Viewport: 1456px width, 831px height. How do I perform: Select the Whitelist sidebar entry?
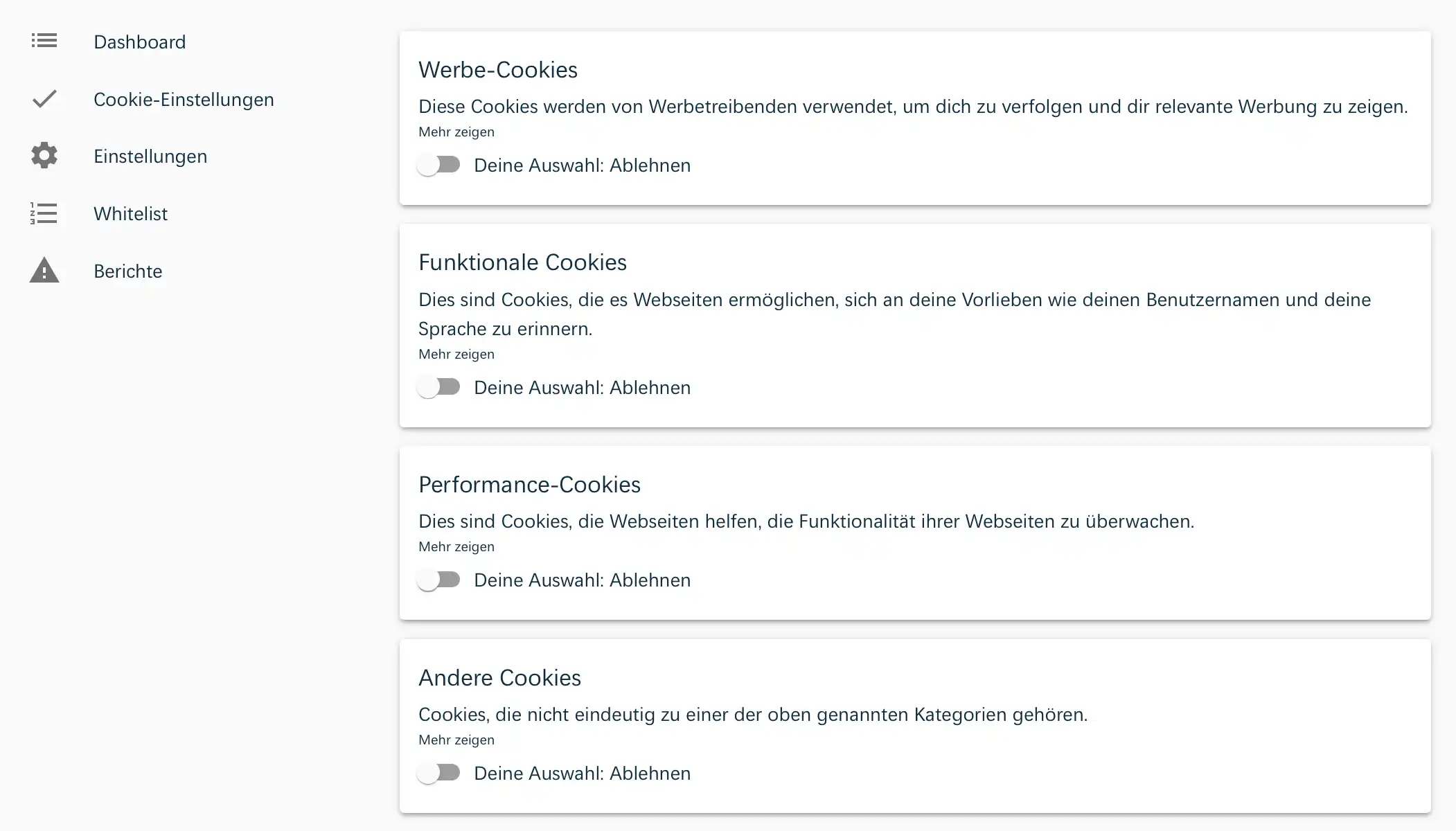[131, 214]
